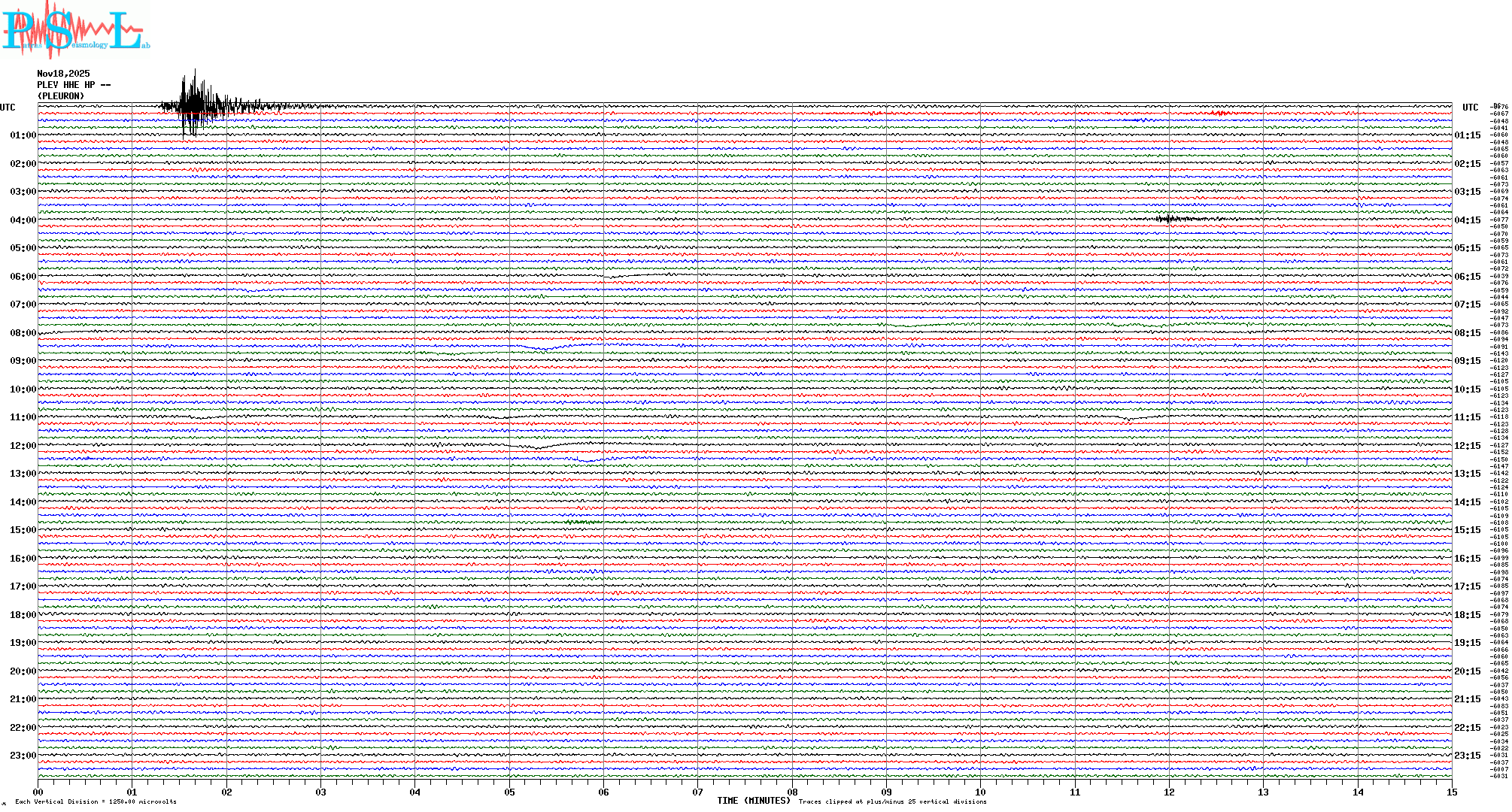
Task: Click the 04:15 time label on right
Action: click(x=1467, y=220)
